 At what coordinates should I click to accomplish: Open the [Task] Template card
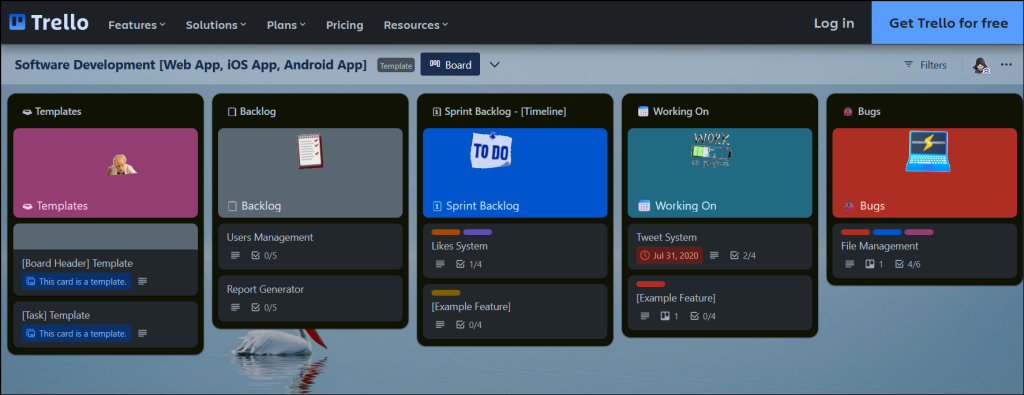point(105,324)
